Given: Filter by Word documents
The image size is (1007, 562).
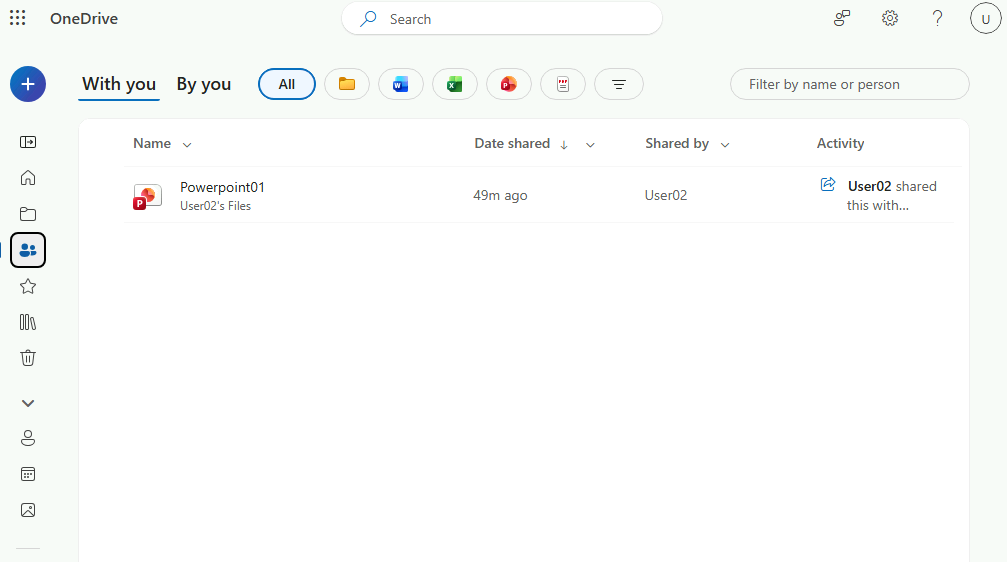Looking at the screenshot, I should [401, 84].
